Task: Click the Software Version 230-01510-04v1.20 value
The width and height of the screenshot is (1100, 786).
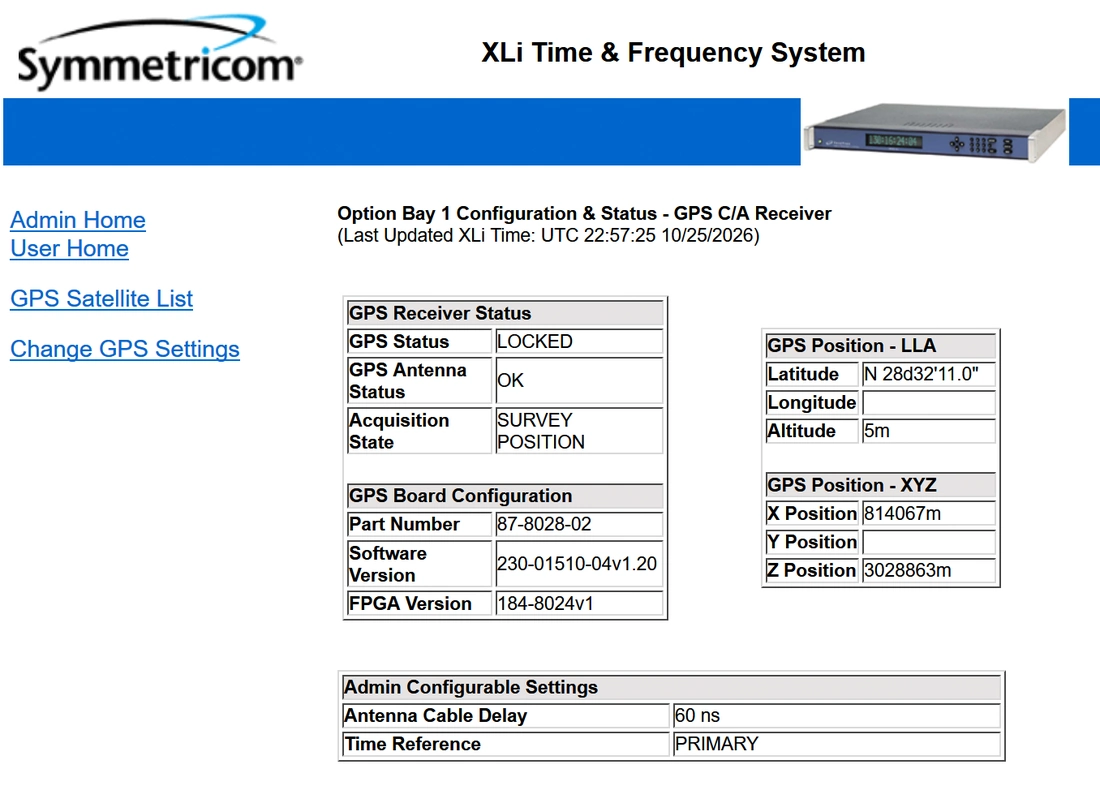Action: [579, 564]
